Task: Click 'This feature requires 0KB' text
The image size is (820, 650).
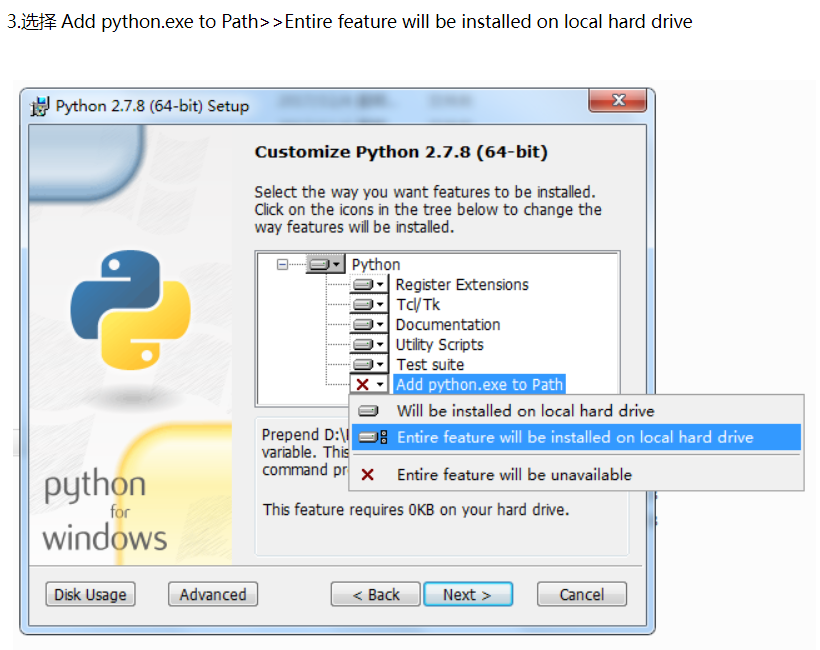Action: (x=416, y=509)
